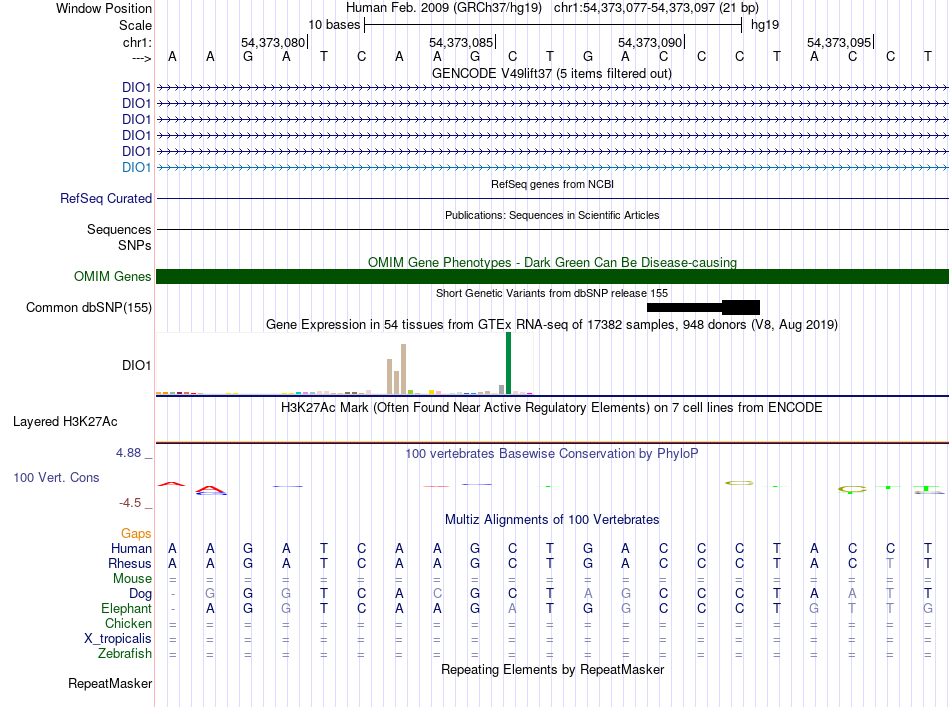
Task: Open Multiz Alignments of 100 Vertebrates title
Action: pyautogui.click(x=551, y=520)
